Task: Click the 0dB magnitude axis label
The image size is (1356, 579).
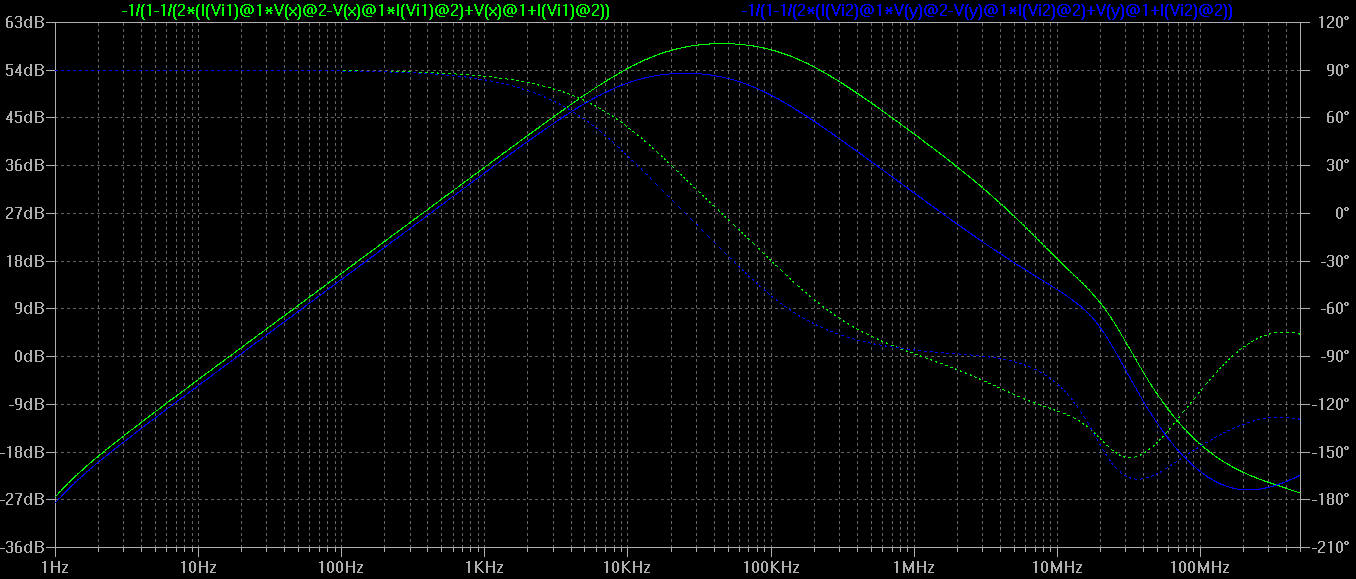Action: [x=31, y=356]
